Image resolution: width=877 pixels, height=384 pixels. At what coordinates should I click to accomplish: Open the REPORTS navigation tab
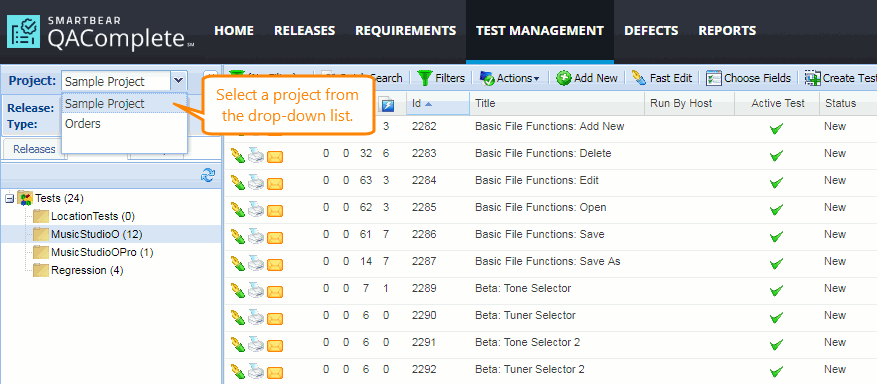coord(727,31)
